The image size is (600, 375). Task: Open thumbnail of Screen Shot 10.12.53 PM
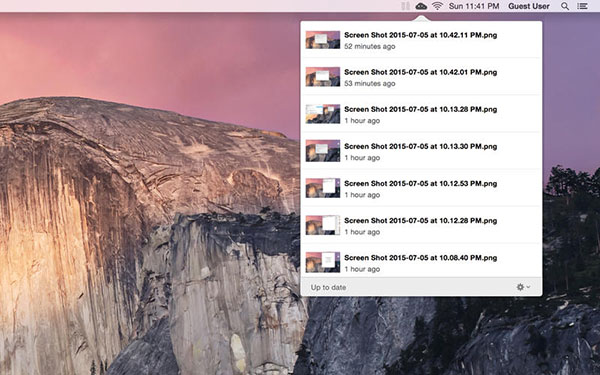[323, 188]
